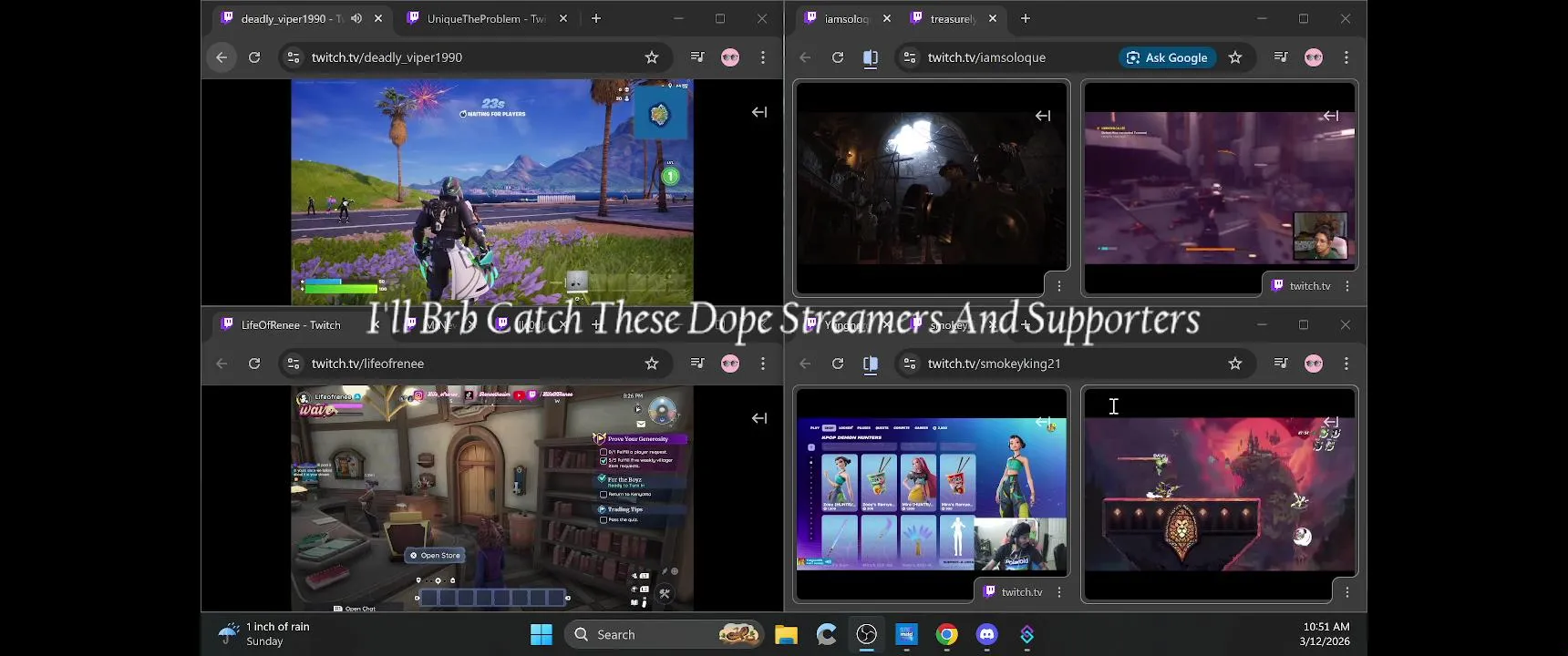Bookmark the twitch.tv/lifeofrenee page
Image resolution: width=1568 pixels, height=656 pixels.
click(x=652, y=364)
